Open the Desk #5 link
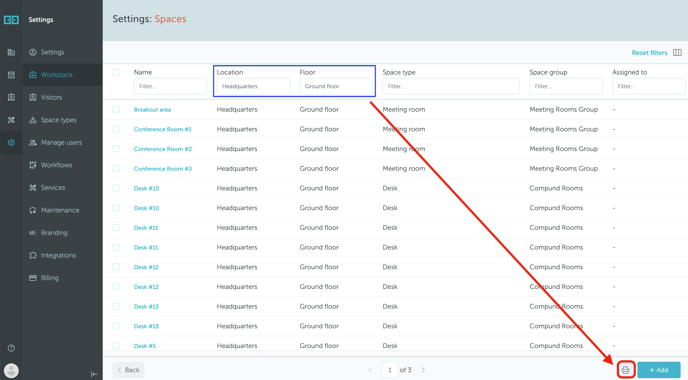Image resolution: width=688 pixels, height=380 pixels. coord(145,346)
